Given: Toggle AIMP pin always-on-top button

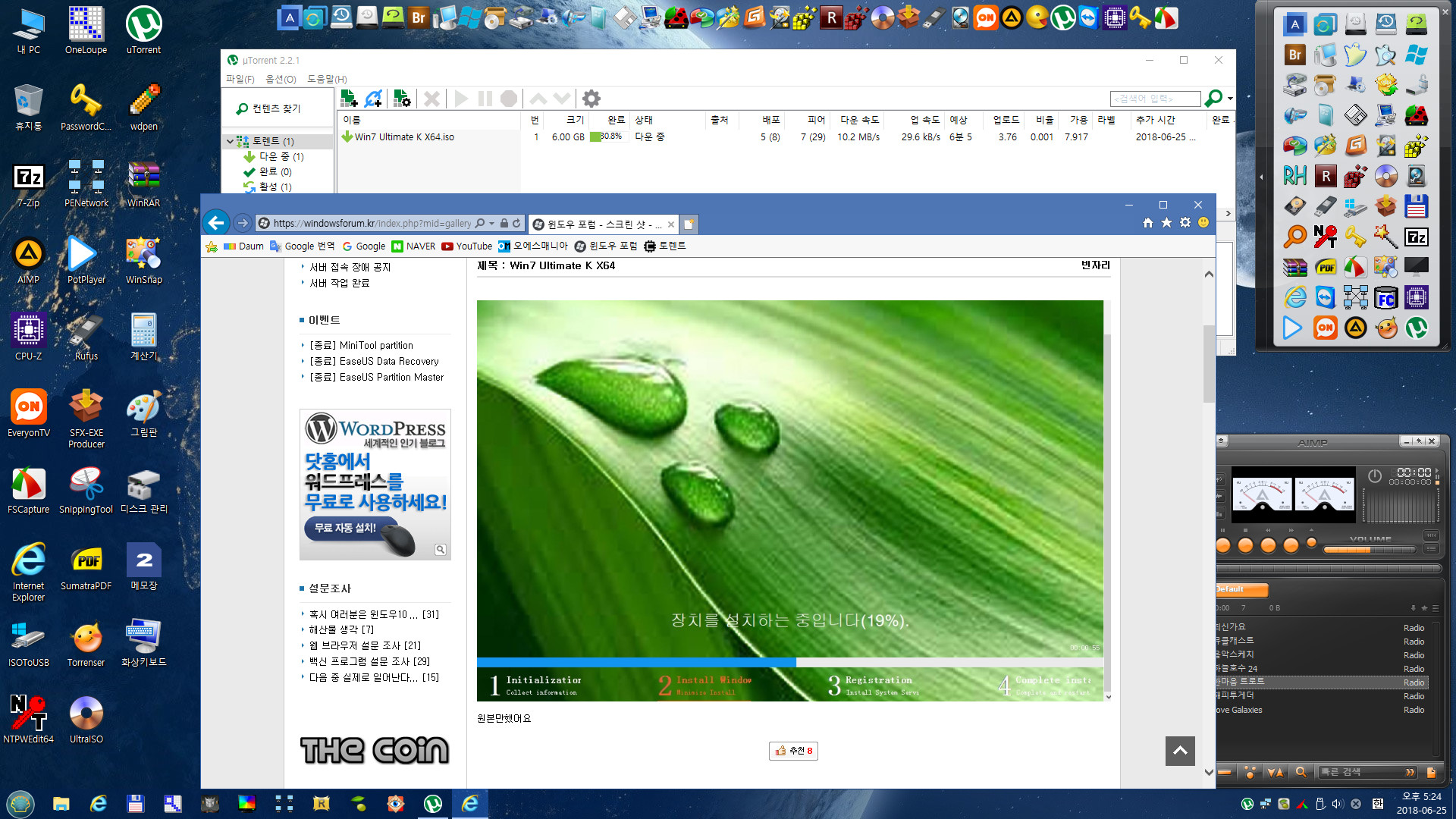Looking at the screenshot, I should (1418, 441).
